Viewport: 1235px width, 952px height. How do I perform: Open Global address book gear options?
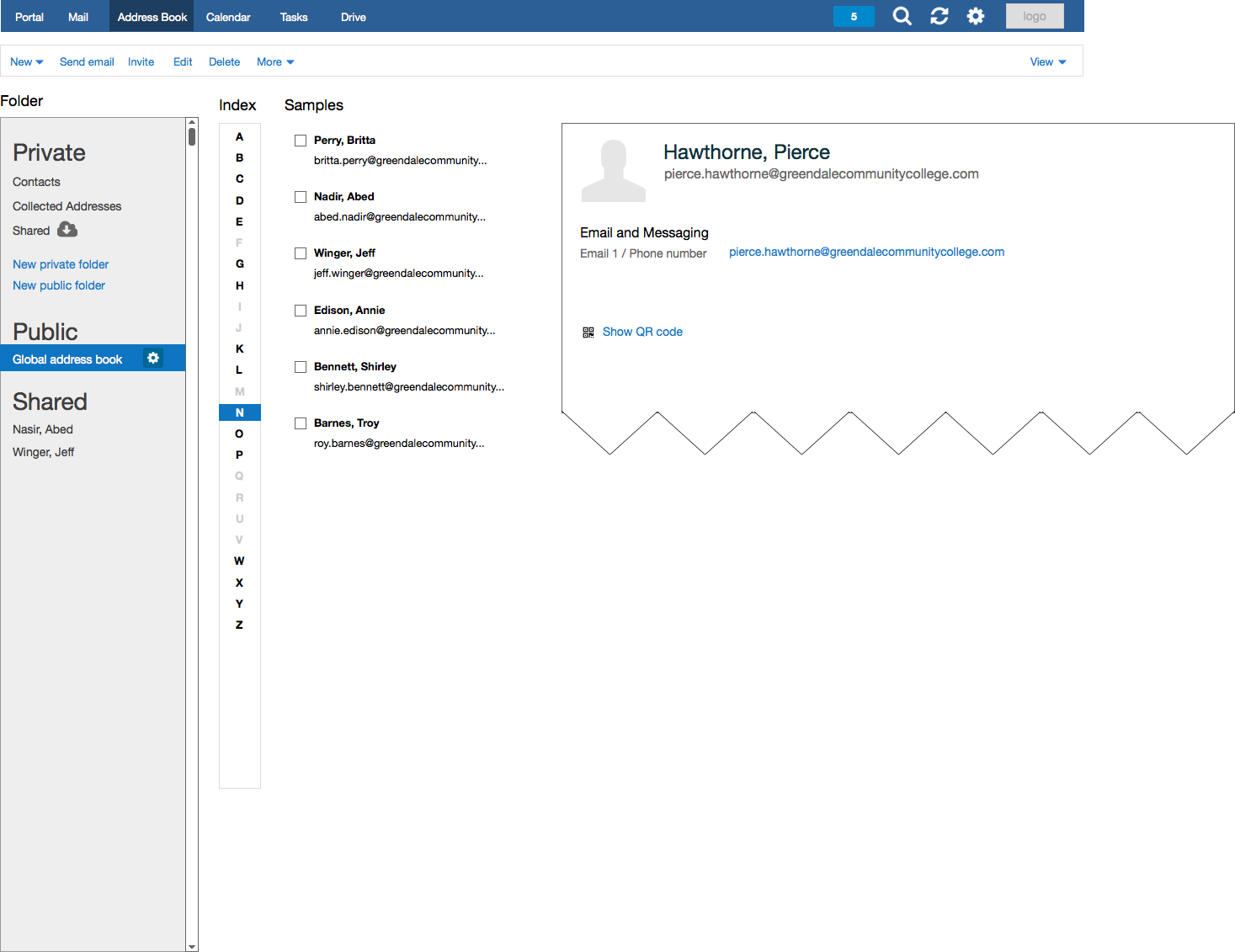click(x=153, y=358)
